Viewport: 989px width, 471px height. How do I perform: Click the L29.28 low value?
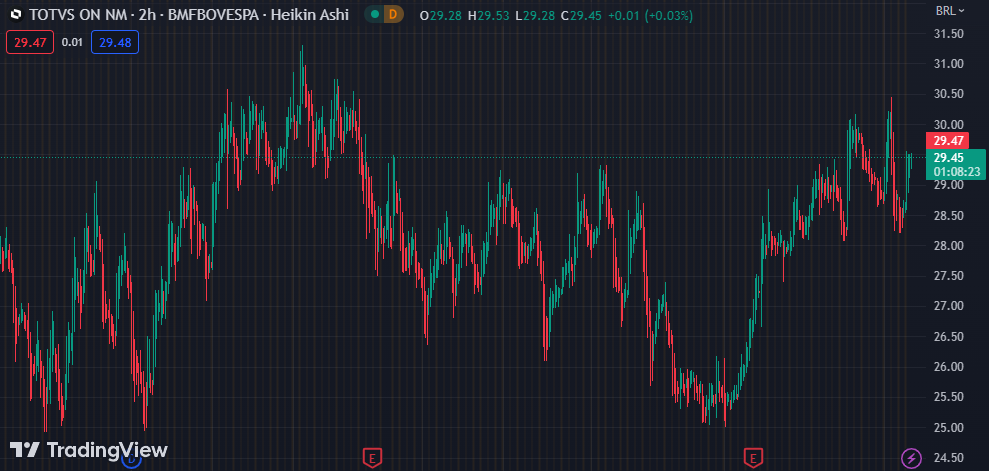point(535,15)
